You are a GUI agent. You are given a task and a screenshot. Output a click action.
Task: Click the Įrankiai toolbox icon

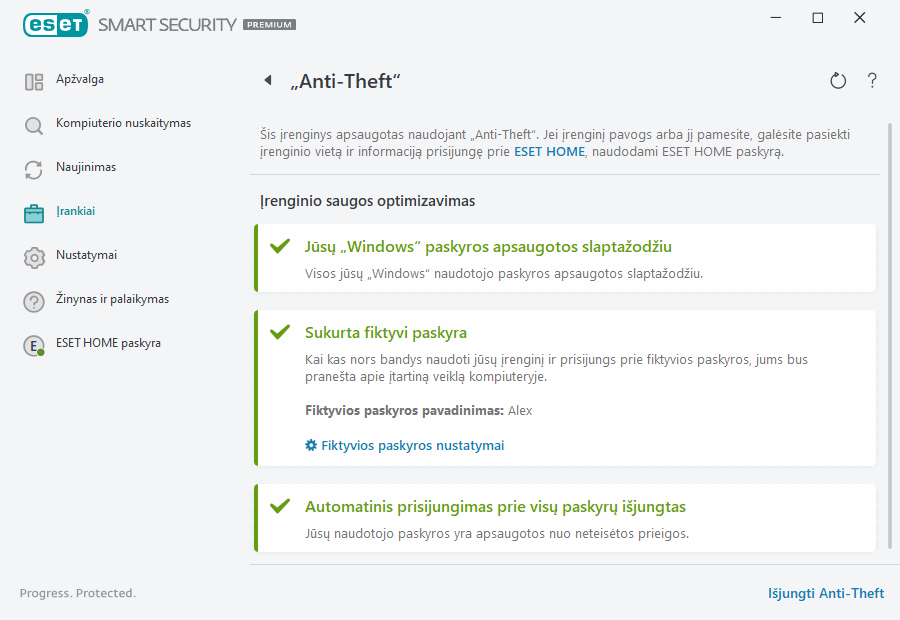click(x=33, y=211)
